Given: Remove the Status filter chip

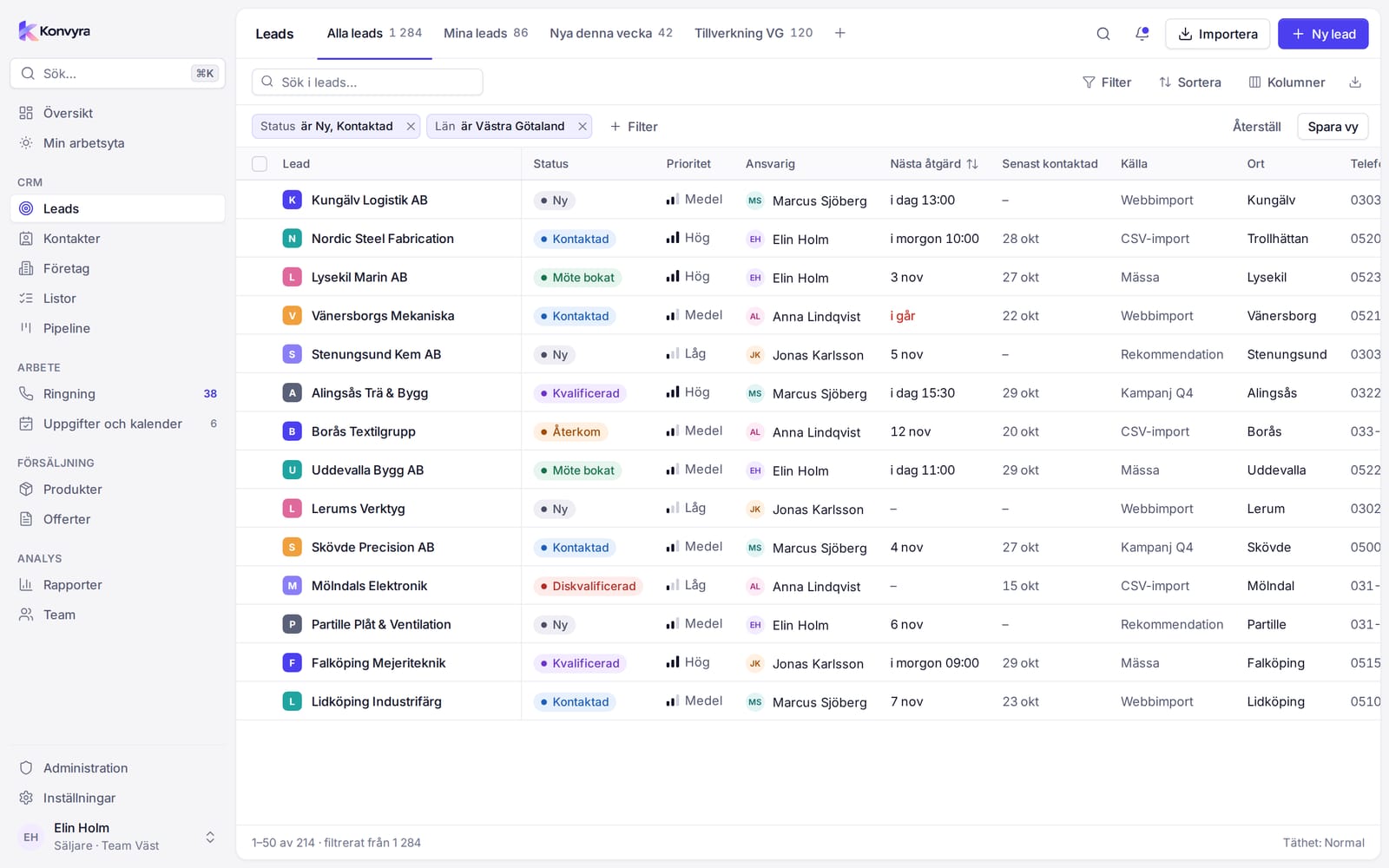Looking at the screenshot, I should pos(411,127).
